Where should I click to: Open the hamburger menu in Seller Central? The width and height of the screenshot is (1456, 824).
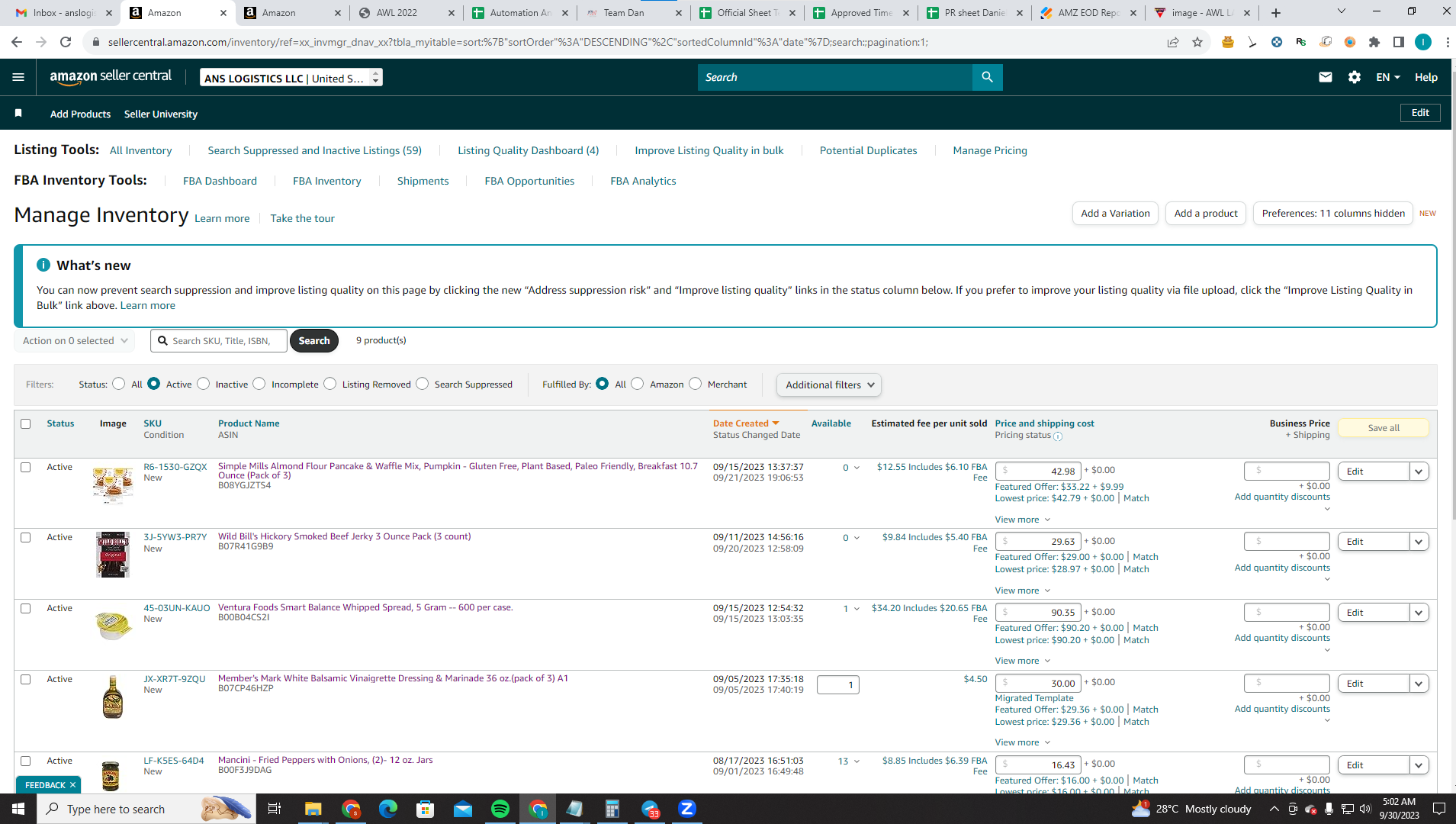coord(18,77)
